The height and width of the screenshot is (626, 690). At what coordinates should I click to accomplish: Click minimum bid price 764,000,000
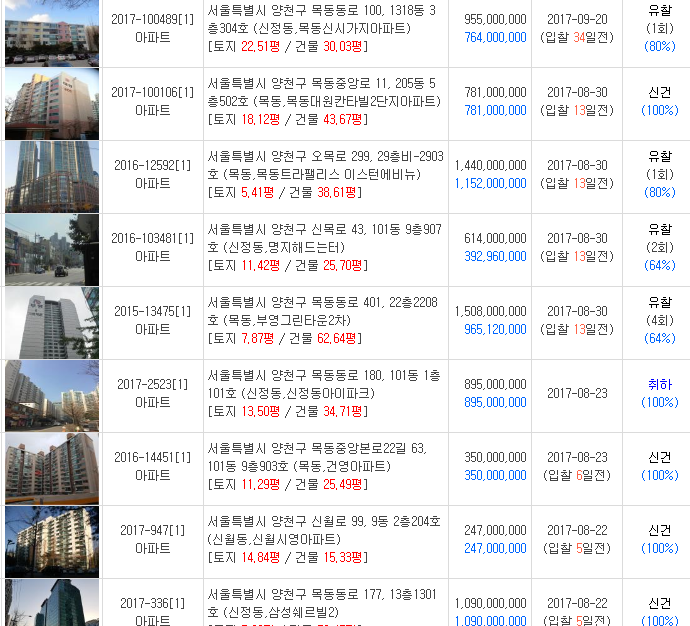click(495, 37)
